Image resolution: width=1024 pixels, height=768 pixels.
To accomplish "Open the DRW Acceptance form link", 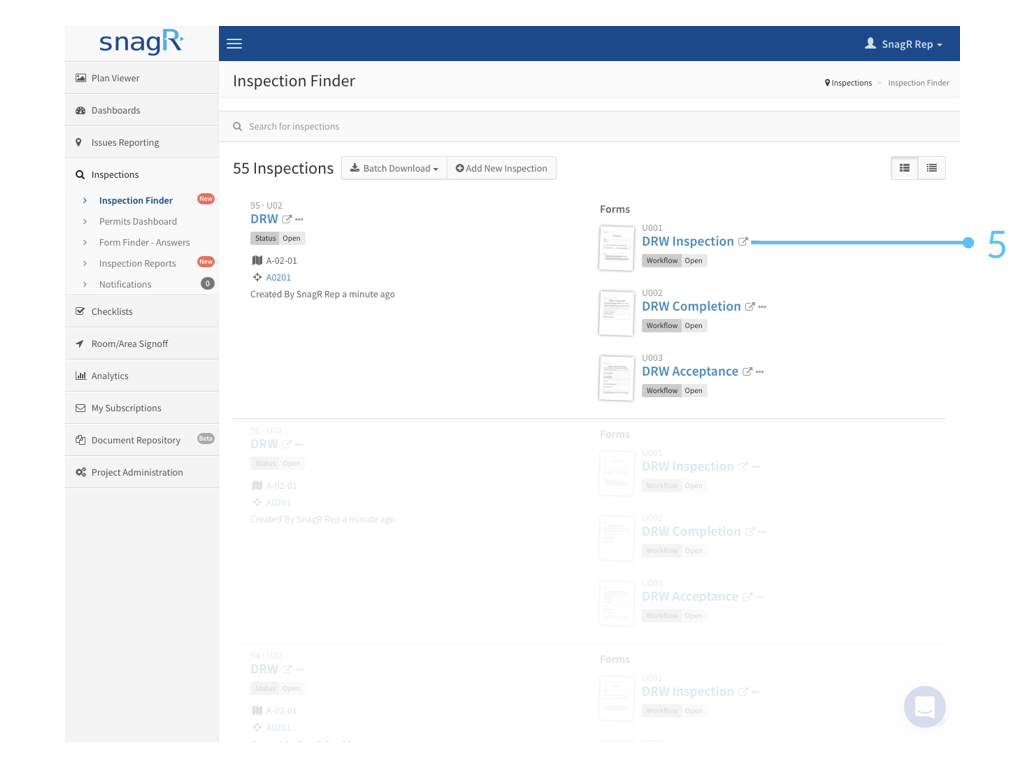I will [x=690, y=371].
